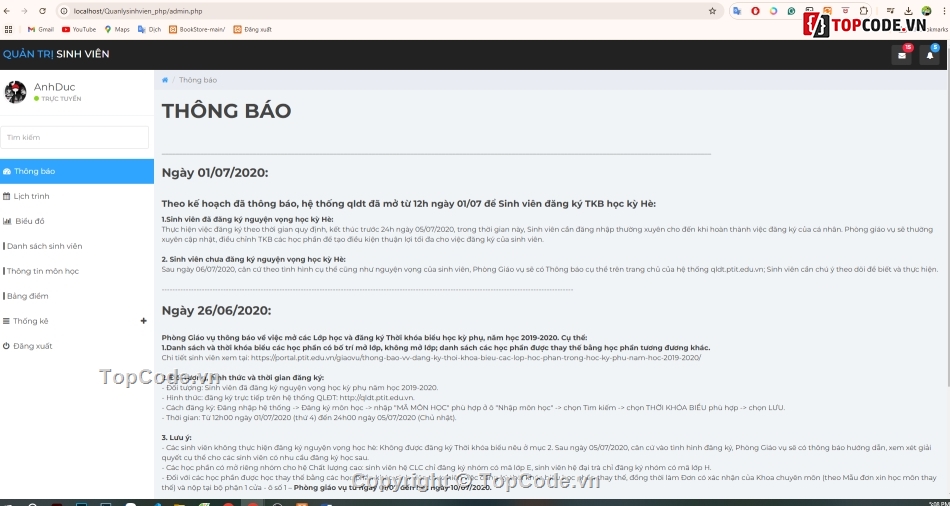Reload the page with the refresh icon
950x506 pixels.
42,11
